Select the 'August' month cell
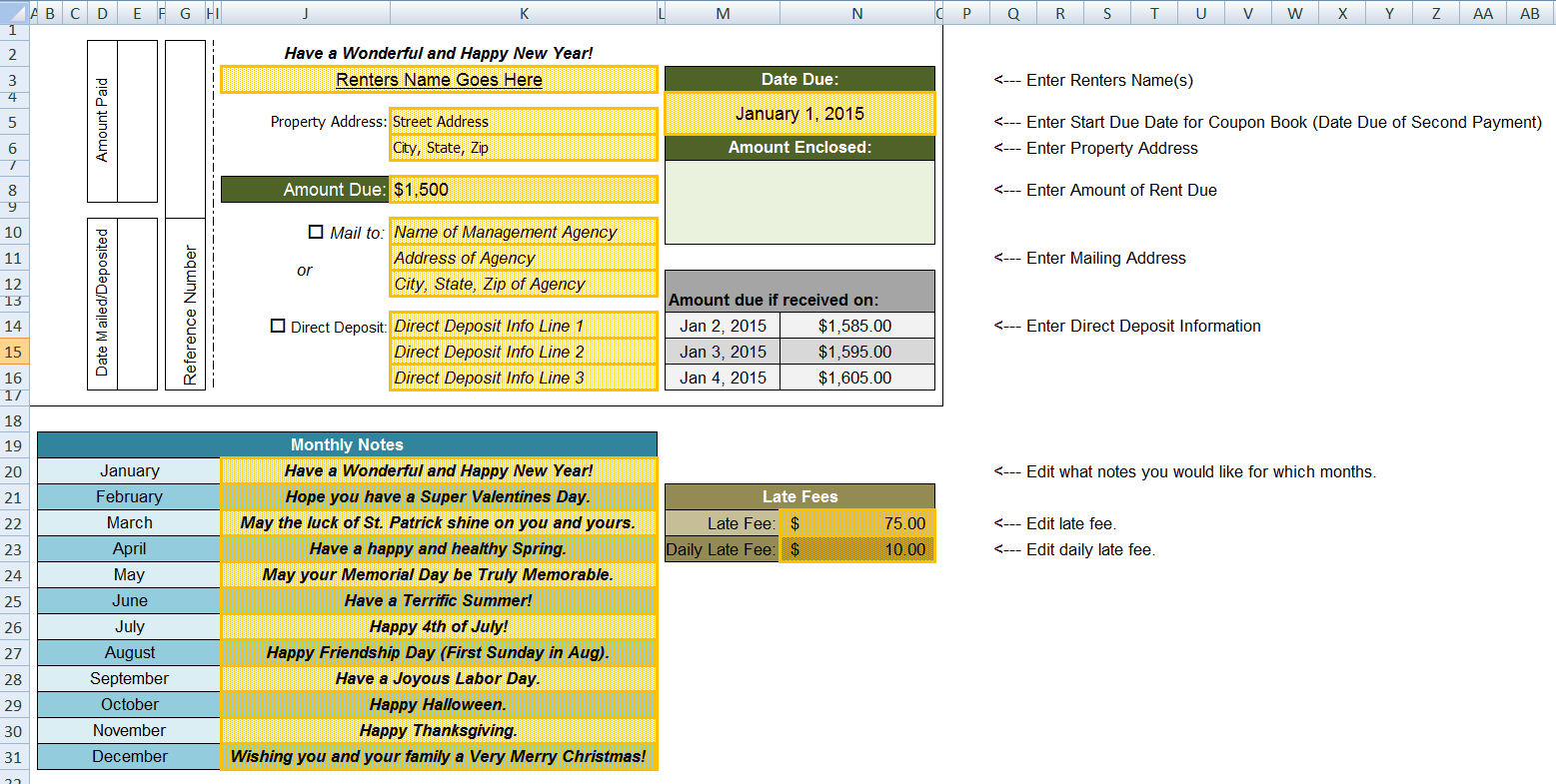This screenshot has width=1556, height=784. (x=129, y=652)
